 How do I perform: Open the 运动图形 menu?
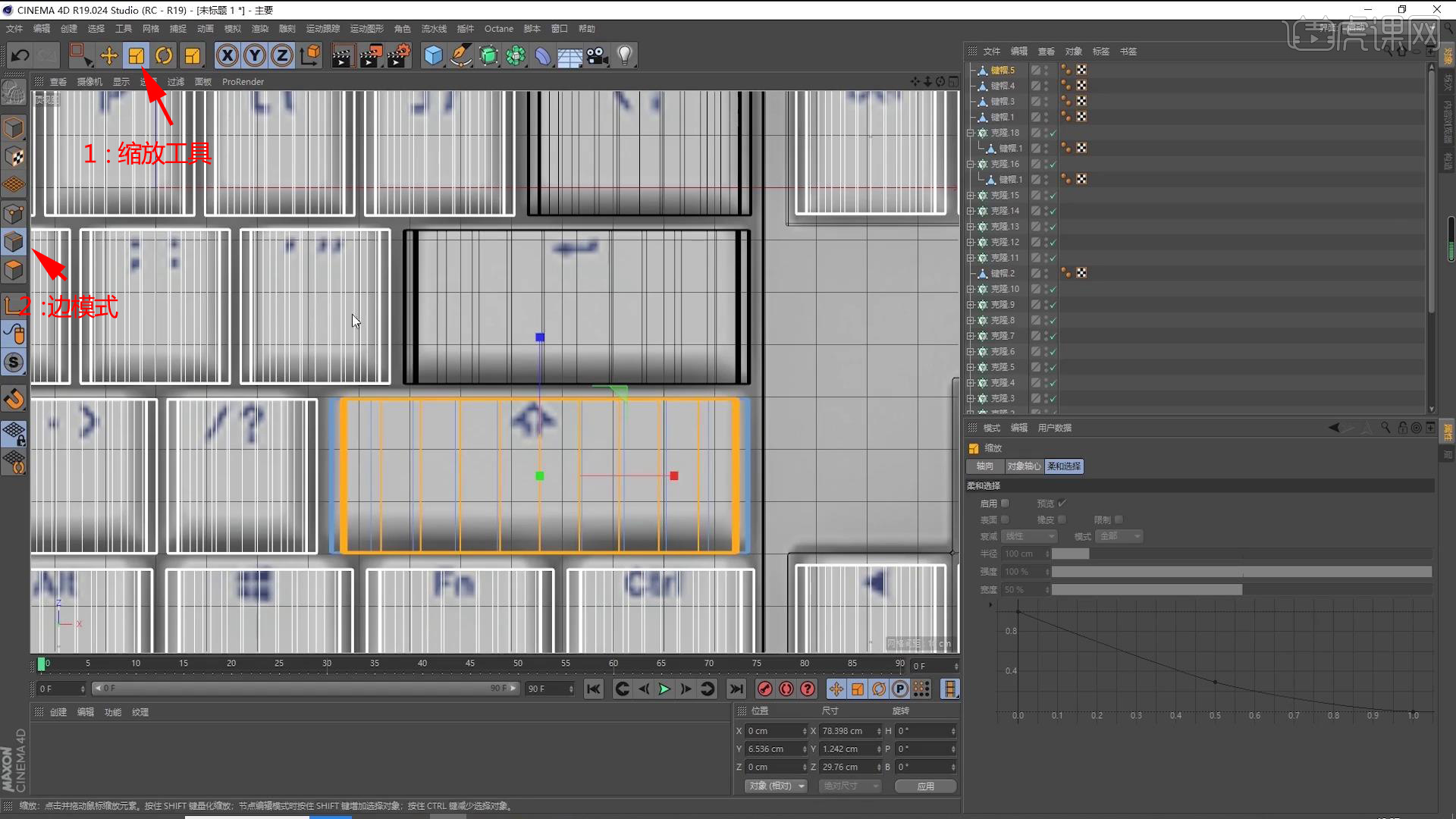[366, 29]
